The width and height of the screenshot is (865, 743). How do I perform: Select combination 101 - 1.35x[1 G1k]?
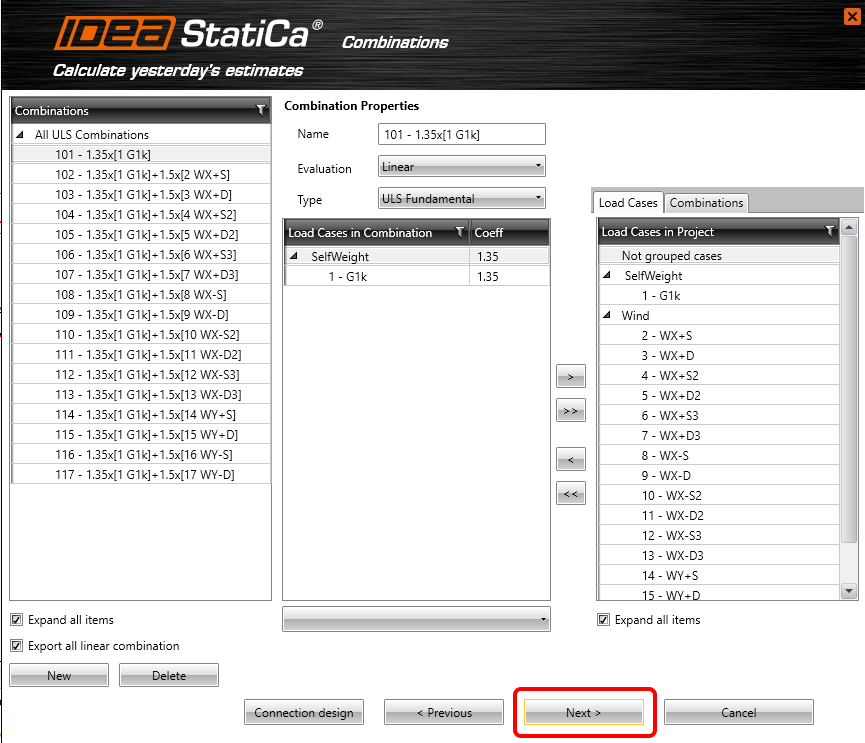tap(141, 154)
